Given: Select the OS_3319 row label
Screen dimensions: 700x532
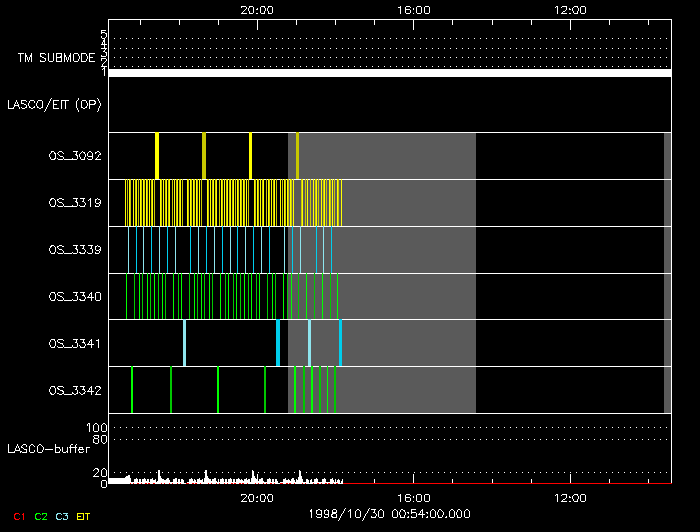Looking at the screenshot, I should [75, 203].
